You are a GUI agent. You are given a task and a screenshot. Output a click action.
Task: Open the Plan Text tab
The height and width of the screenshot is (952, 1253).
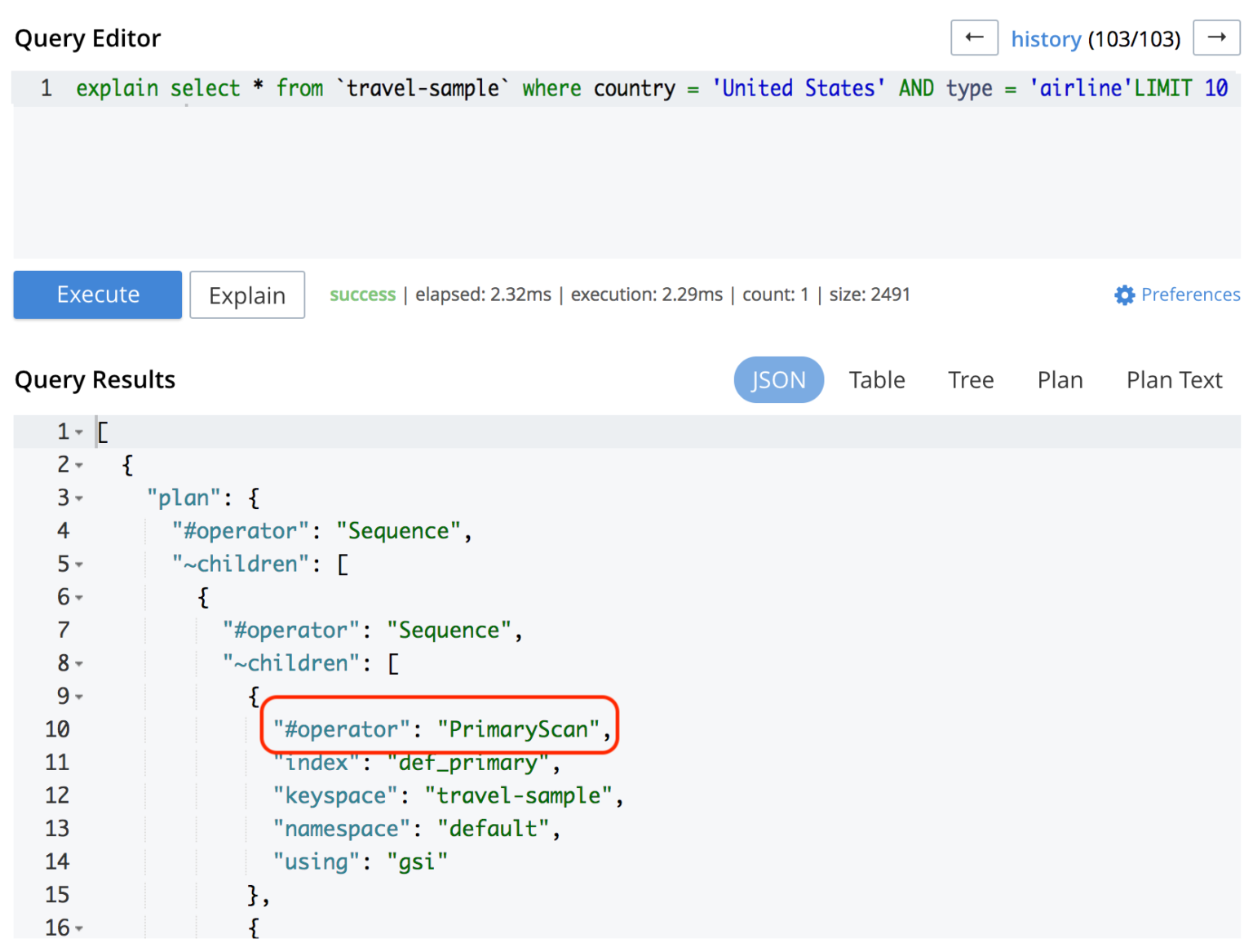(1174, 379)
